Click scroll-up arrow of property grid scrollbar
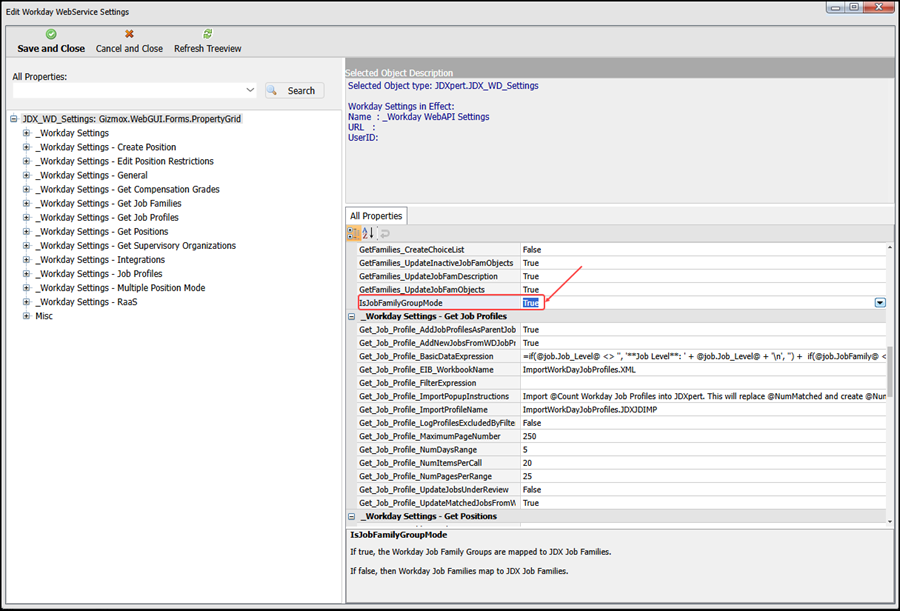Viewport: 900px width, 611px height. (x=890, y=247)
